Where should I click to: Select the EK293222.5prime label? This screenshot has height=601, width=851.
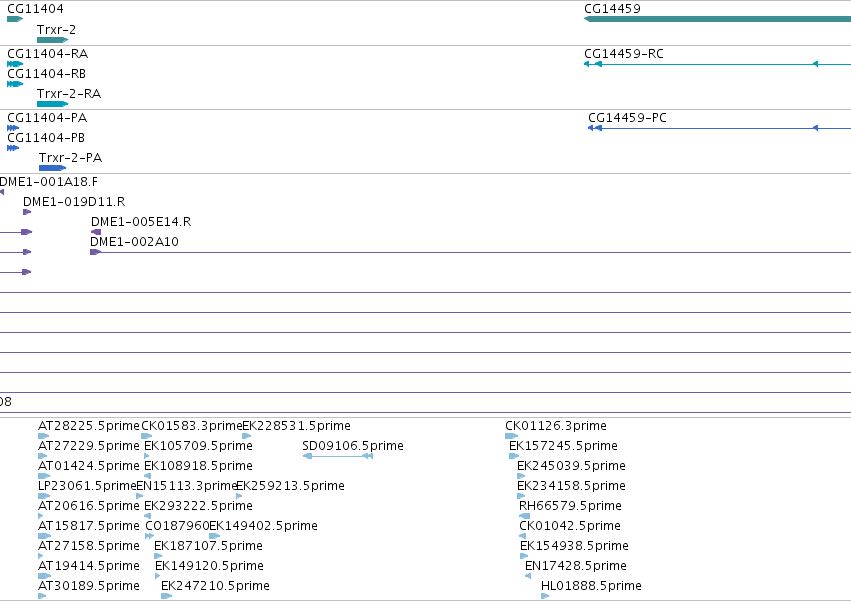199,506
